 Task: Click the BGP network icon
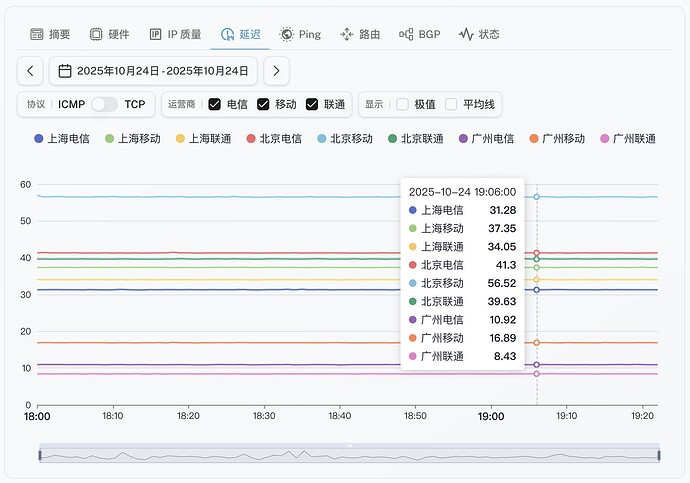[x=406, y=34]
